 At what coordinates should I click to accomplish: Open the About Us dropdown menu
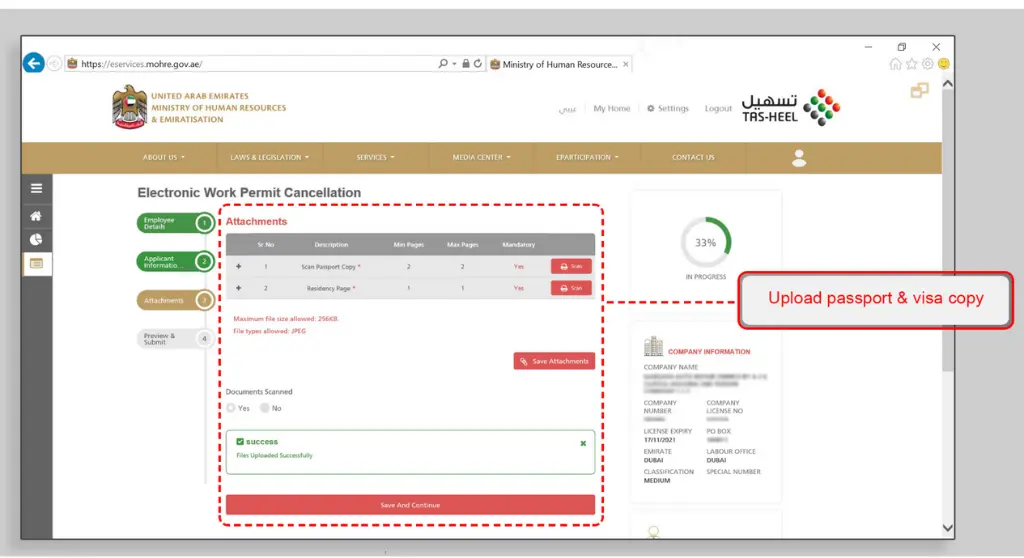coord(164,157)
